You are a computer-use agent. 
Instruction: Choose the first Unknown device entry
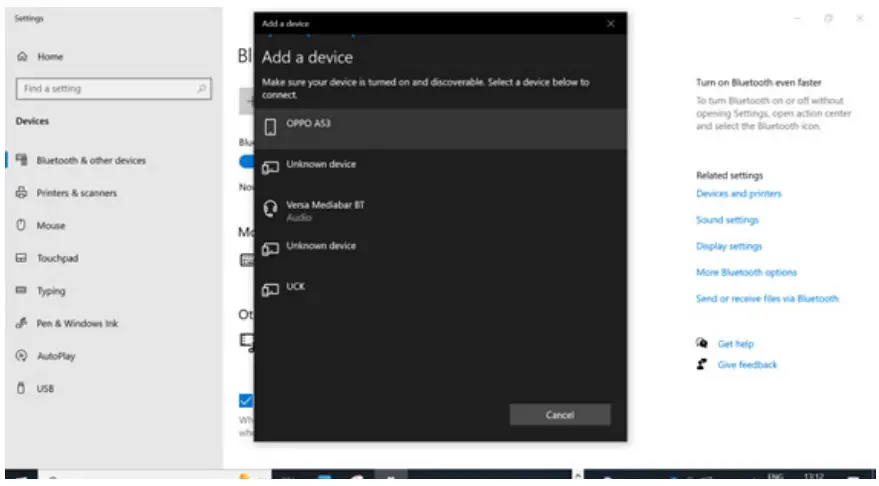(x=440, y=169)
